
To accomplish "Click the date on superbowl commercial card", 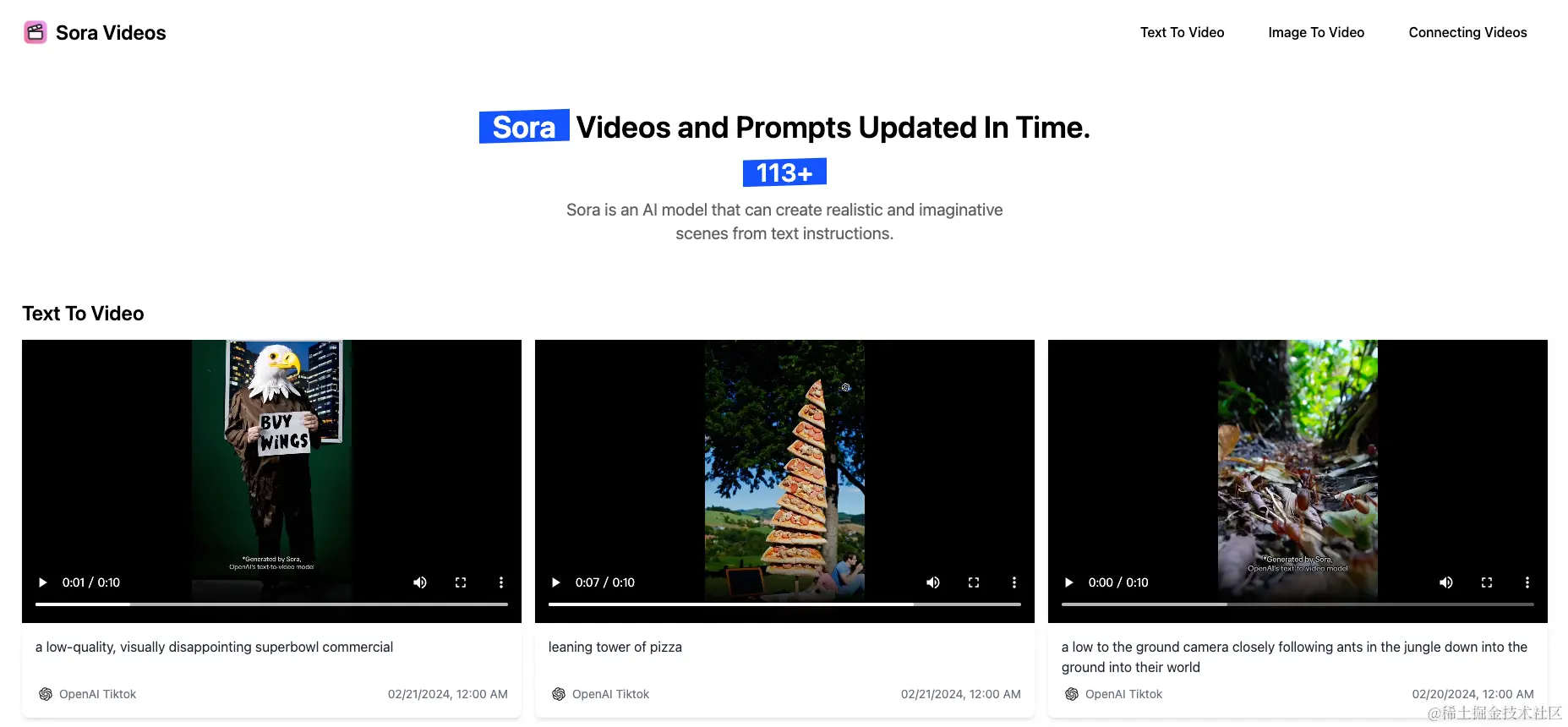I will point(448,694).
